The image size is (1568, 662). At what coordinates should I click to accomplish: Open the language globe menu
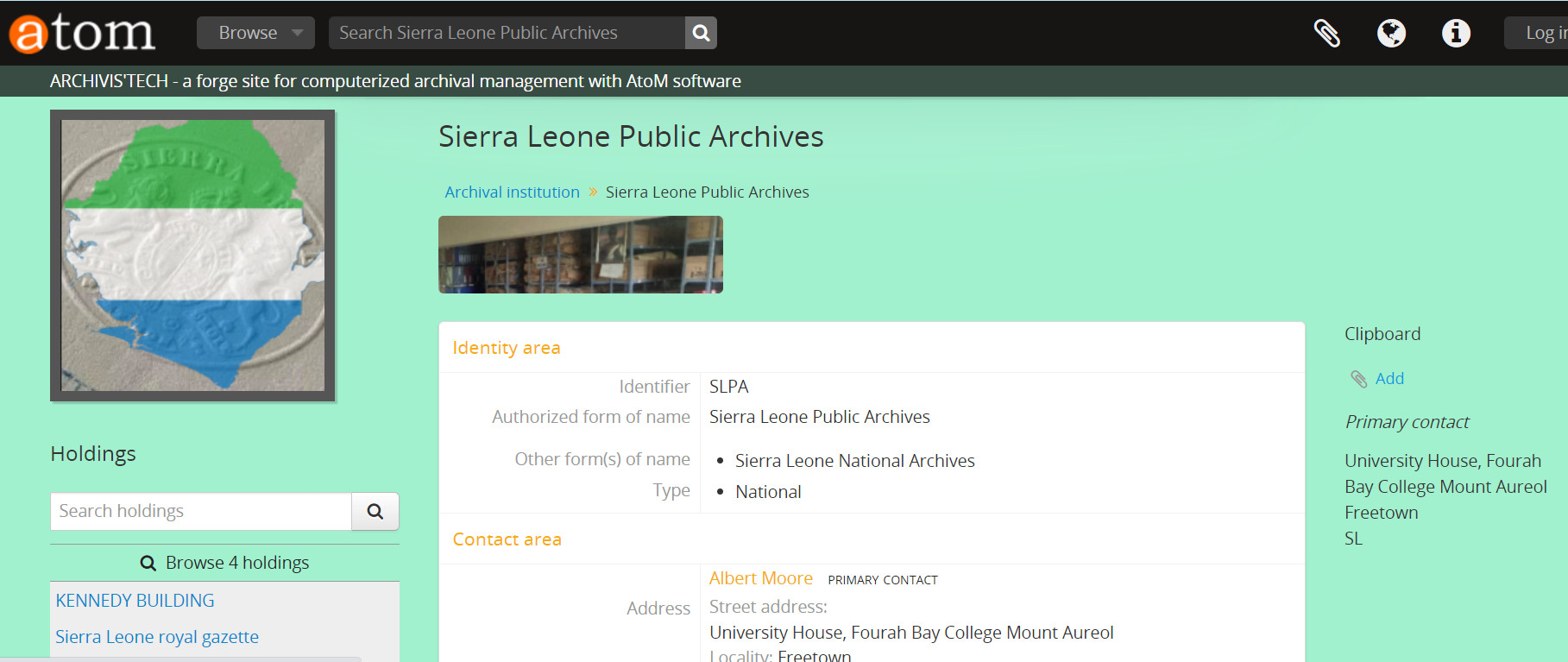[x=1391, y=33]
